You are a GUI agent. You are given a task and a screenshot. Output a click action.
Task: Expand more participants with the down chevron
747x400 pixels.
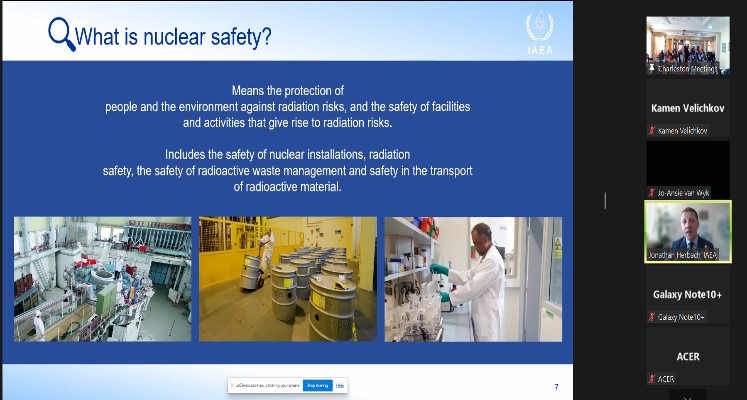pyautogui.click(x=688, y=395)
